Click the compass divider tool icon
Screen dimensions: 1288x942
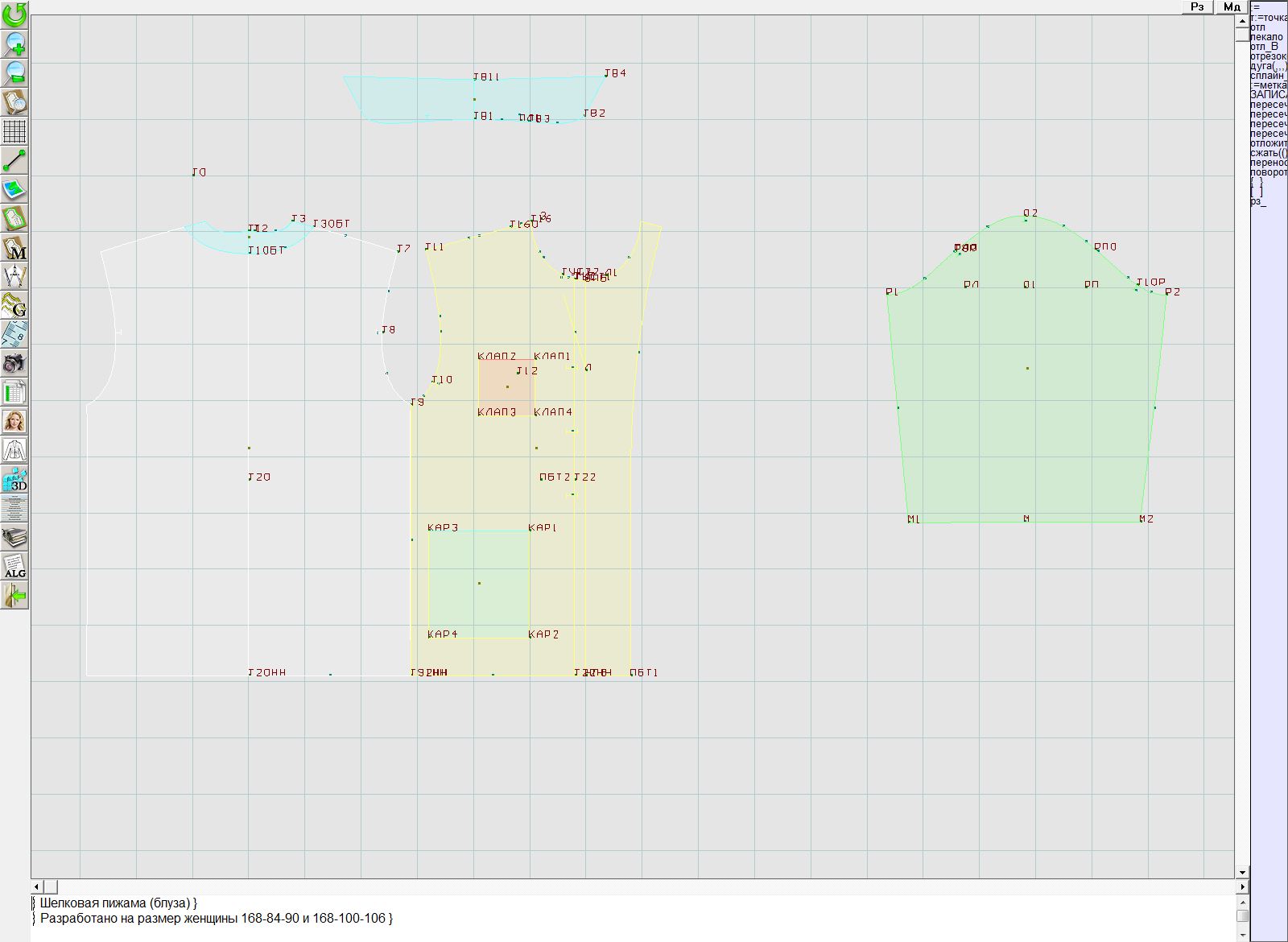[14, 277]
